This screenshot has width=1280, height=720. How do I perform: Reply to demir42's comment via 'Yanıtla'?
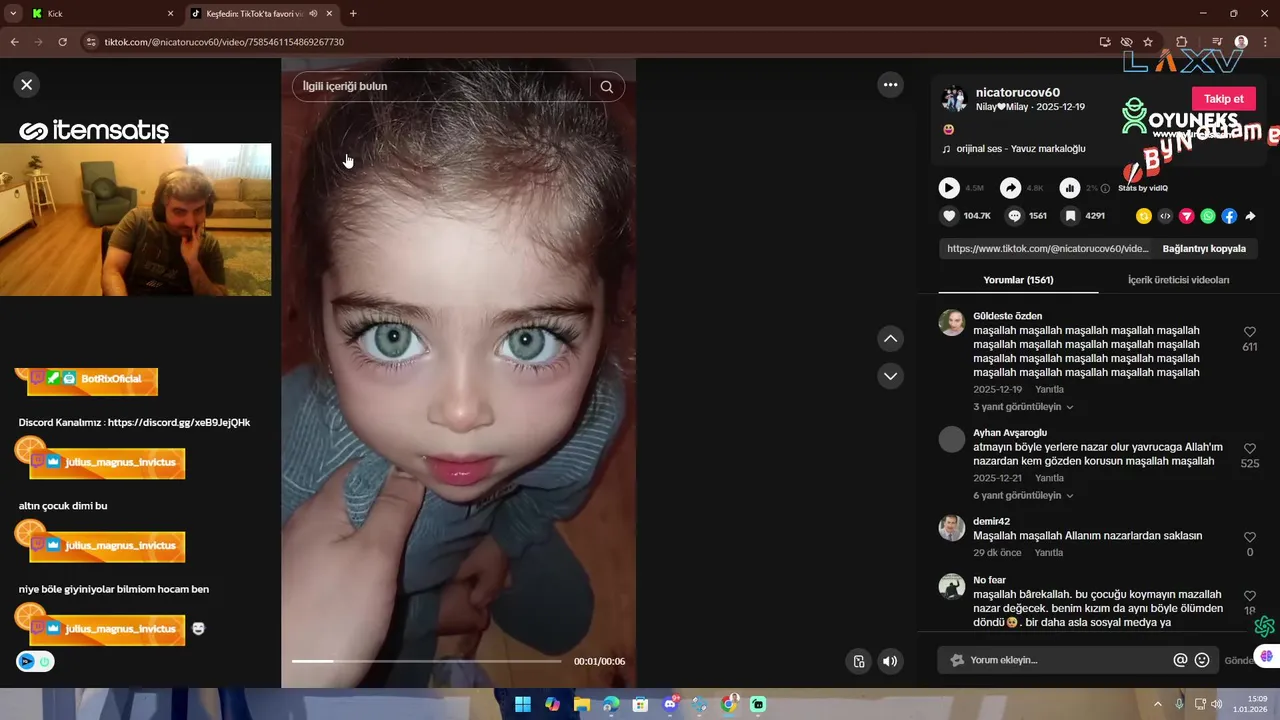[1049, 552]
